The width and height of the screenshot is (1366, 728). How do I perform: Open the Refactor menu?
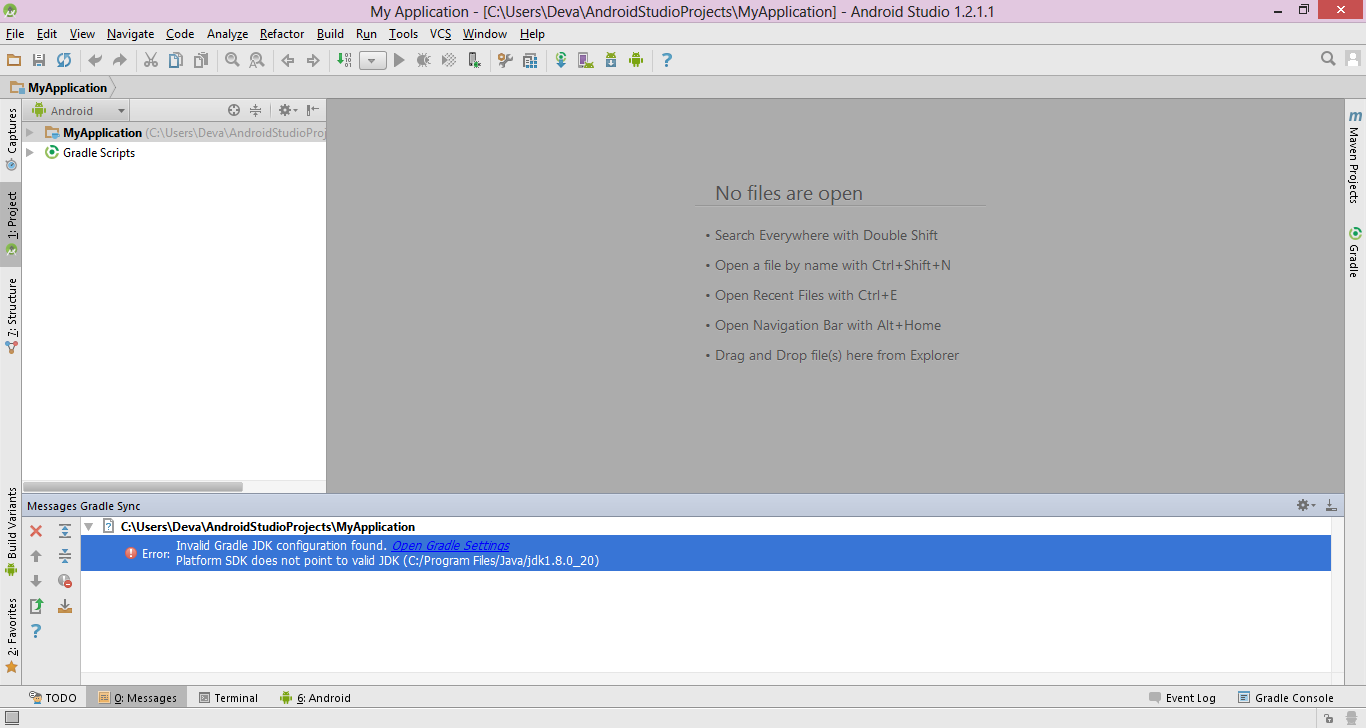point(282,34)
